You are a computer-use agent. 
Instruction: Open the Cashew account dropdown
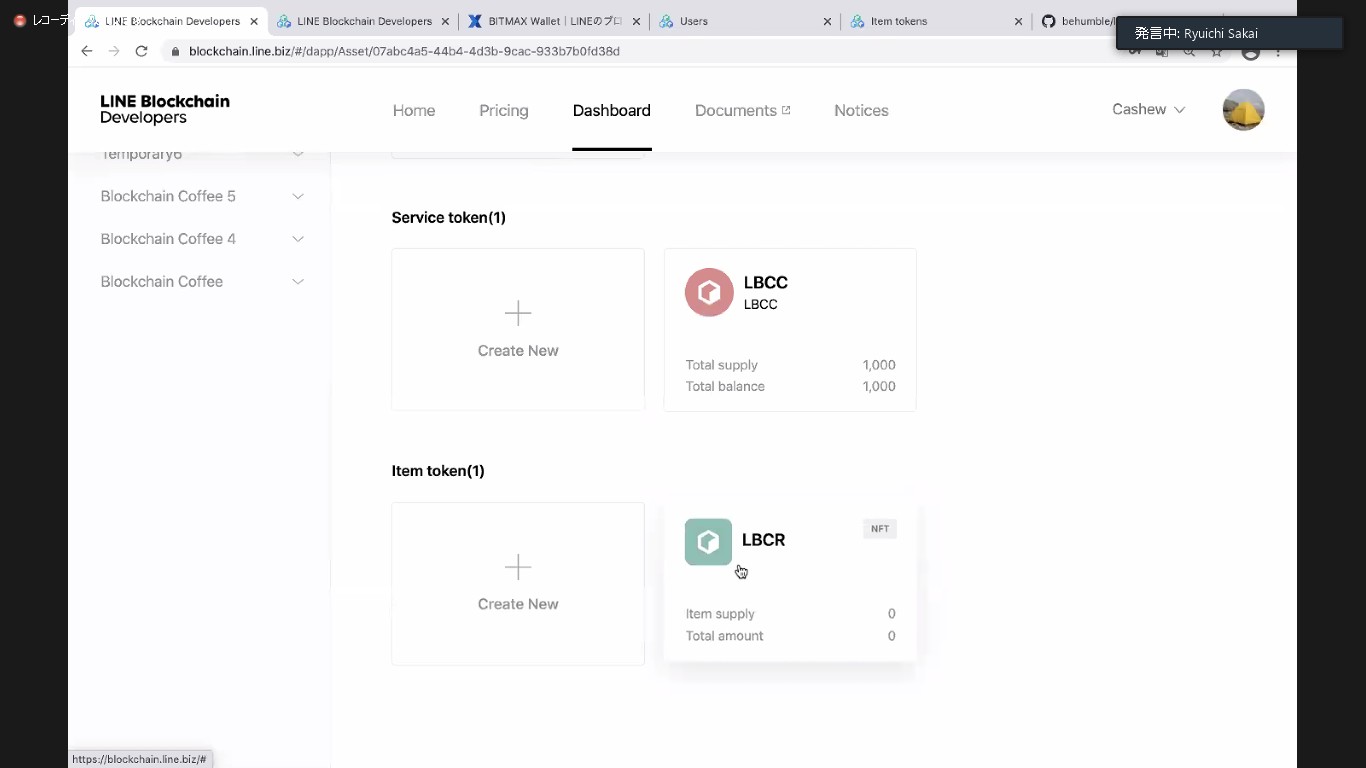(1147, 110)
